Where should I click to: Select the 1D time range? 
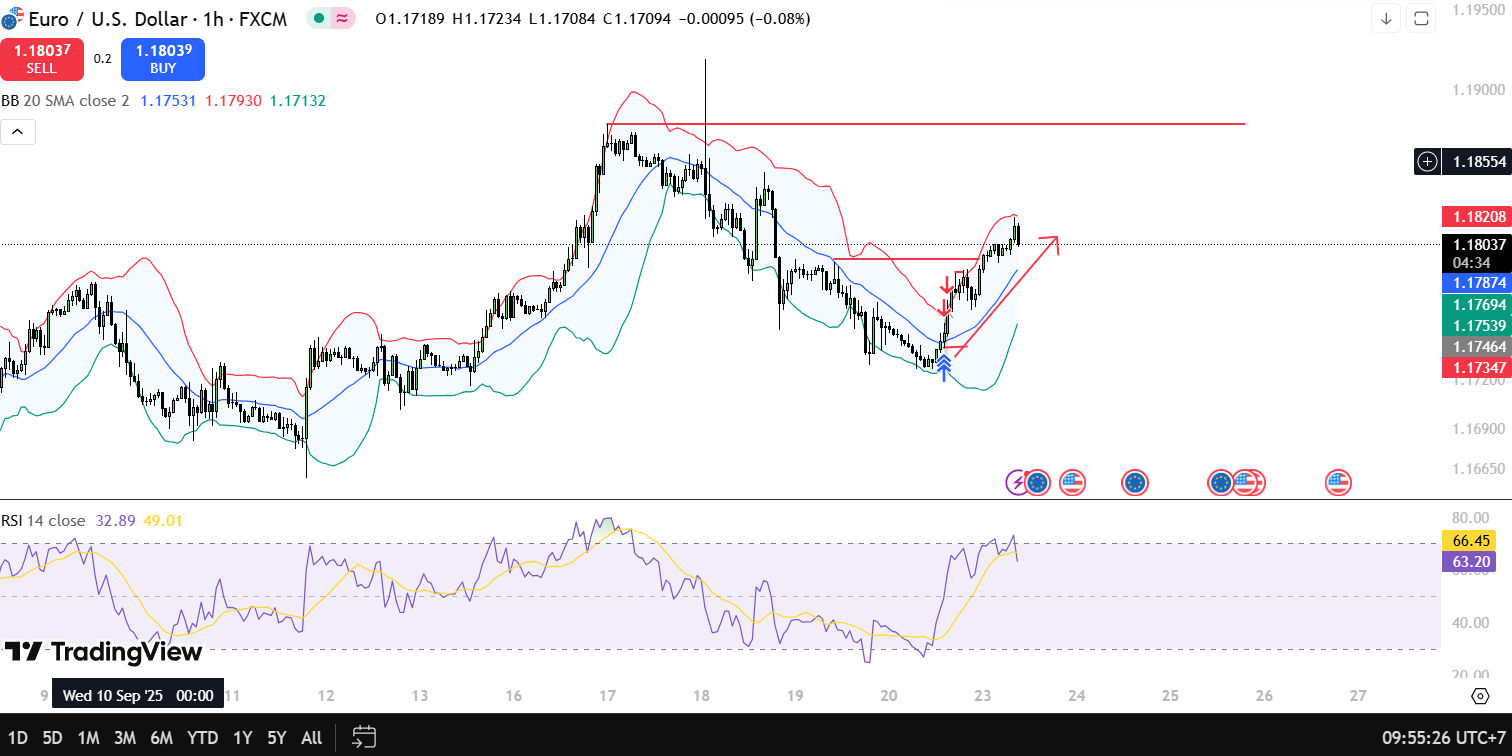17,738
